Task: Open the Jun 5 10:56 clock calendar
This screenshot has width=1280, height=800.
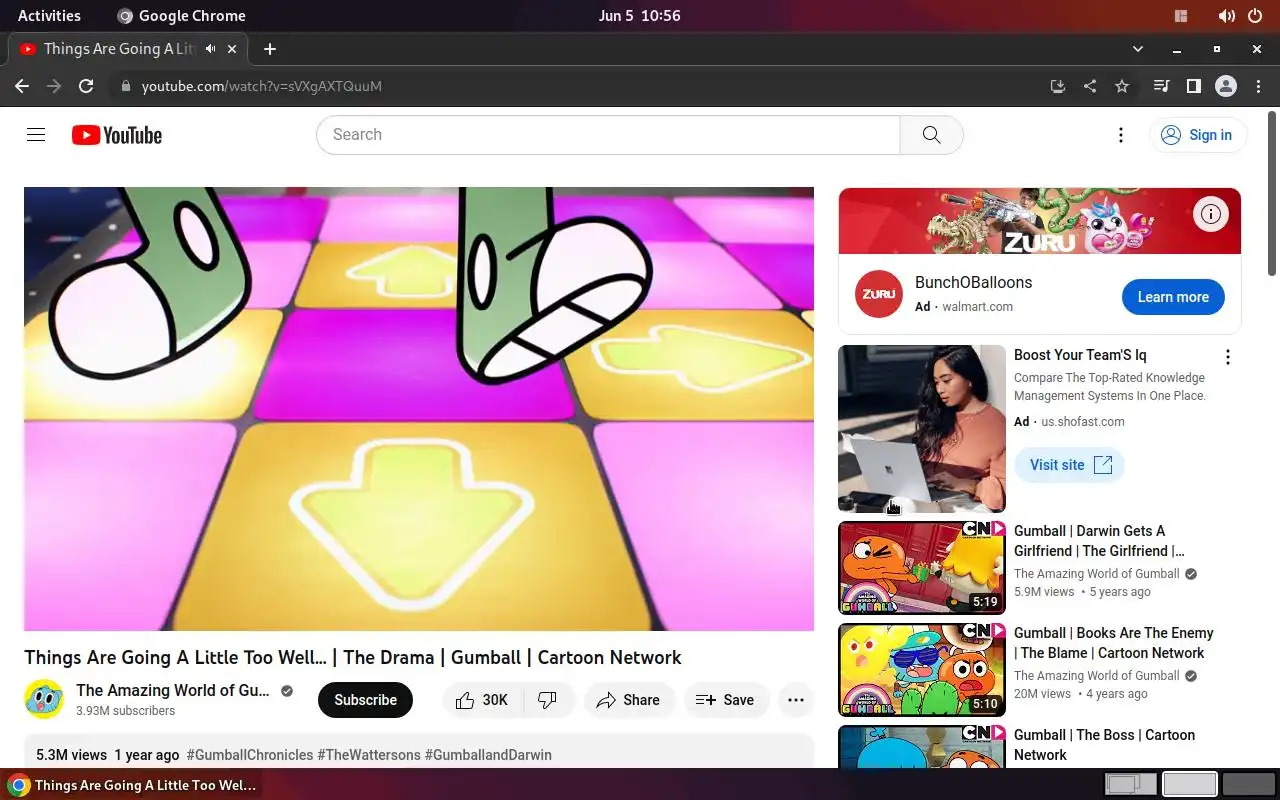Action: [x=640, y=16]
